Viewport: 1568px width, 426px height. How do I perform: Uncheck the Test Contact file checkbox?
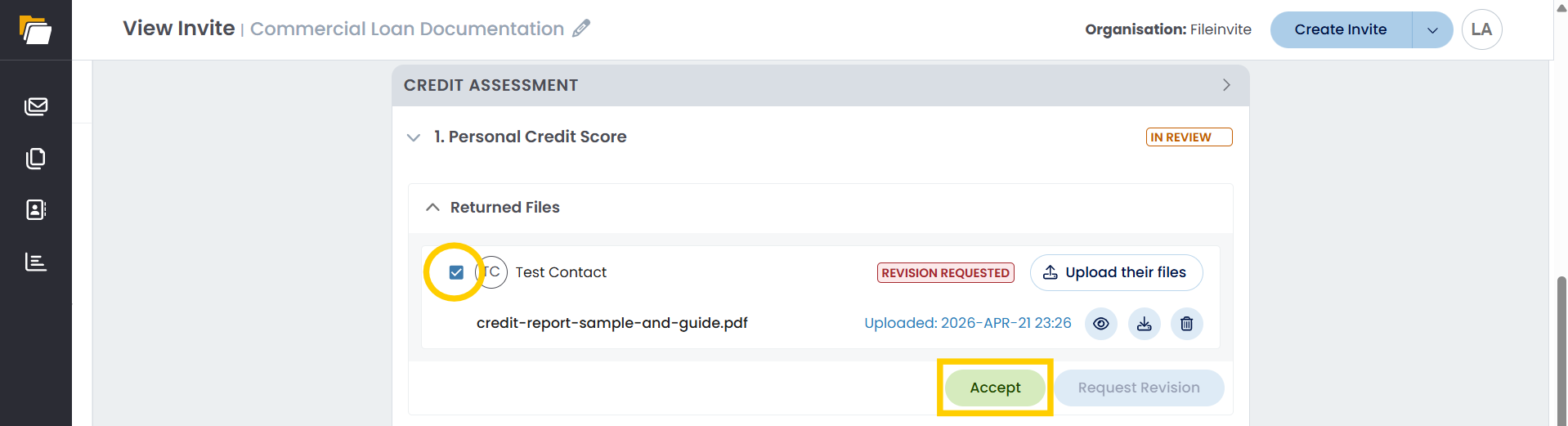[x=456, y=272]
